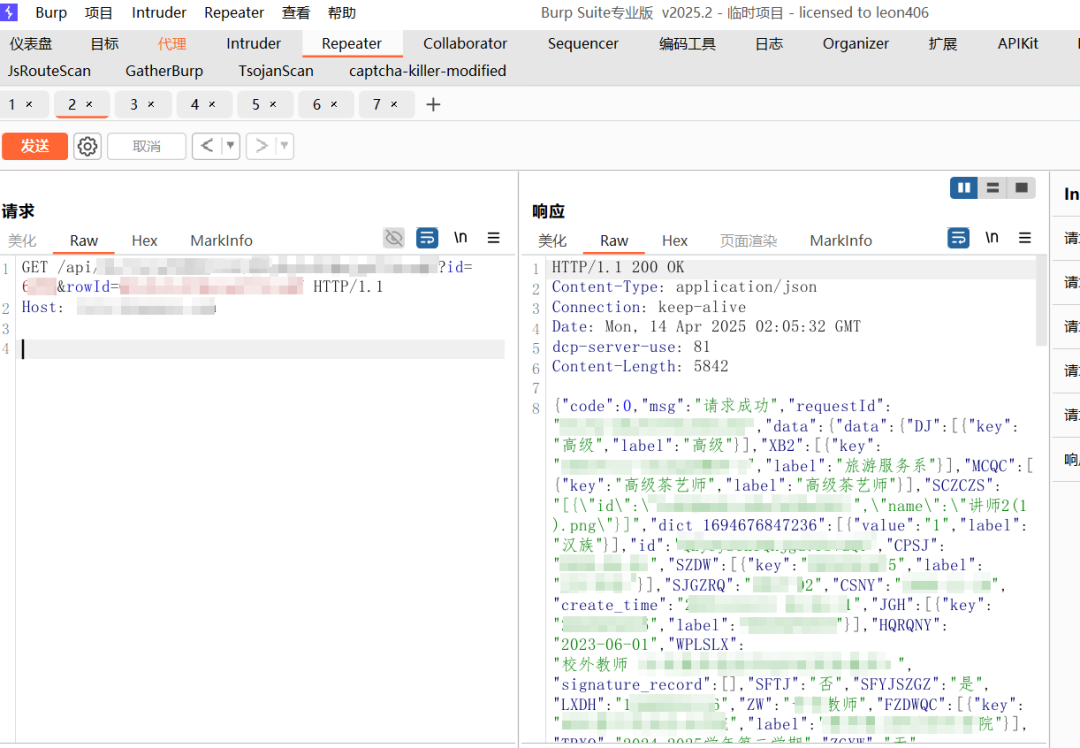
Task: Open captcha-killer-modified extension tab
Action: coord(427,71)
